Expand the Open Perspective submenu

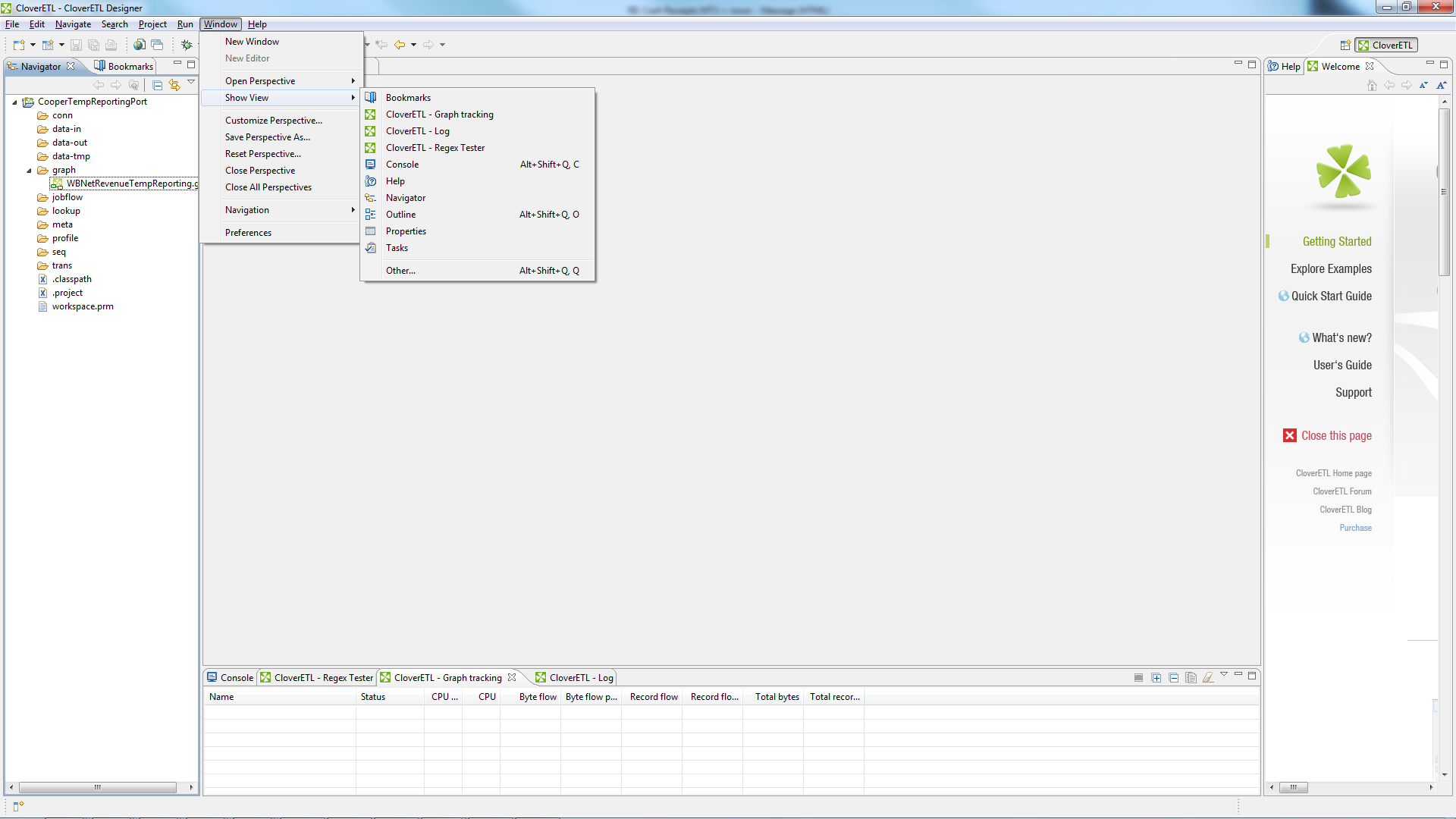(281, 81)
